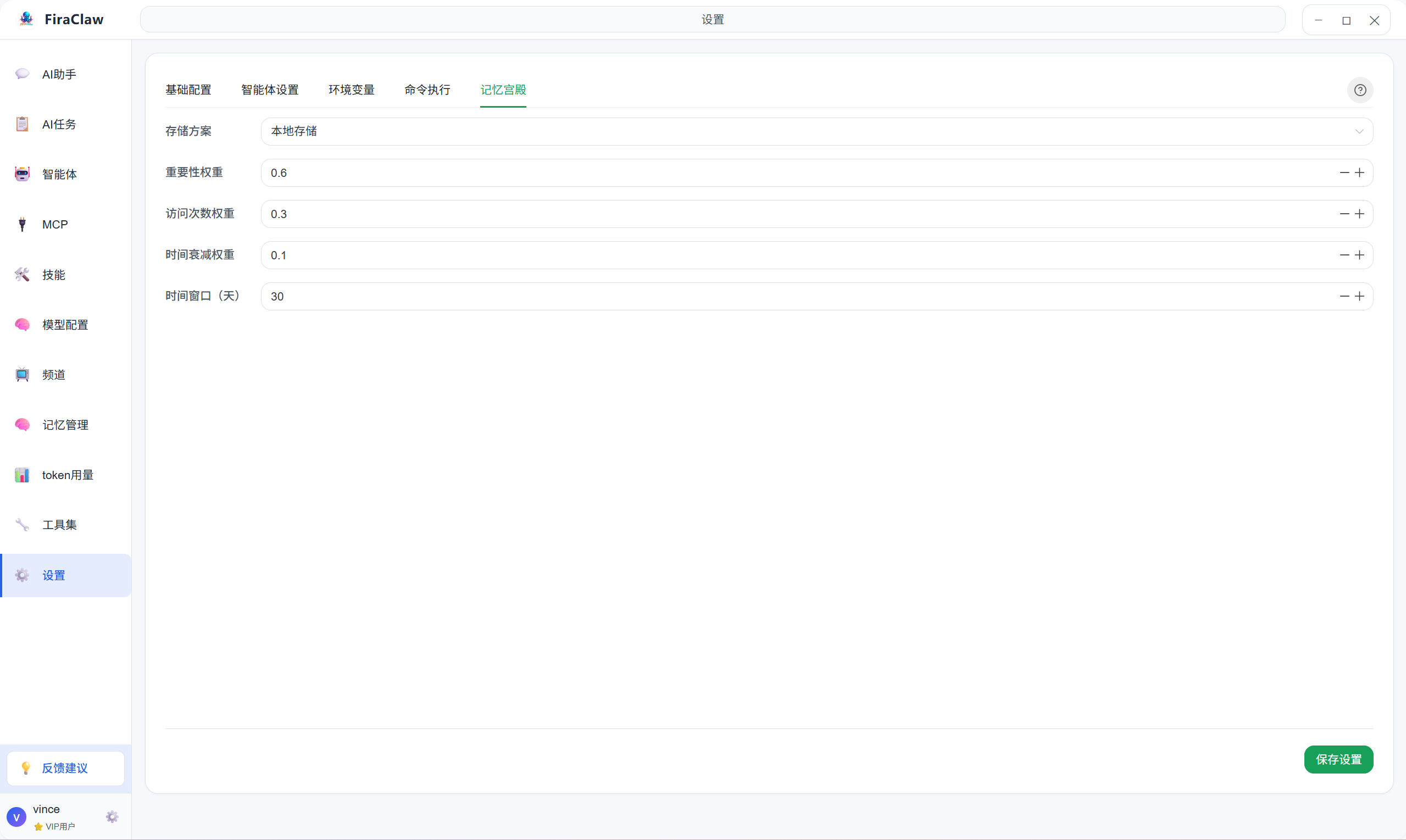The height and width of the screenshot is (840, 1406).
Task: Maximize the FiraClaw window
Action: (x=1347, y=20)
